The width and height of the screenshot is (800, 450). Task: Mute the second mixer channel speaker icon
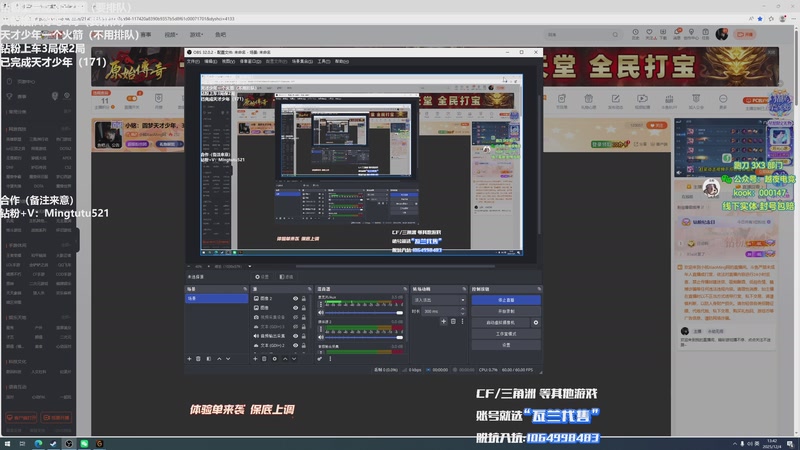(321, 337)
